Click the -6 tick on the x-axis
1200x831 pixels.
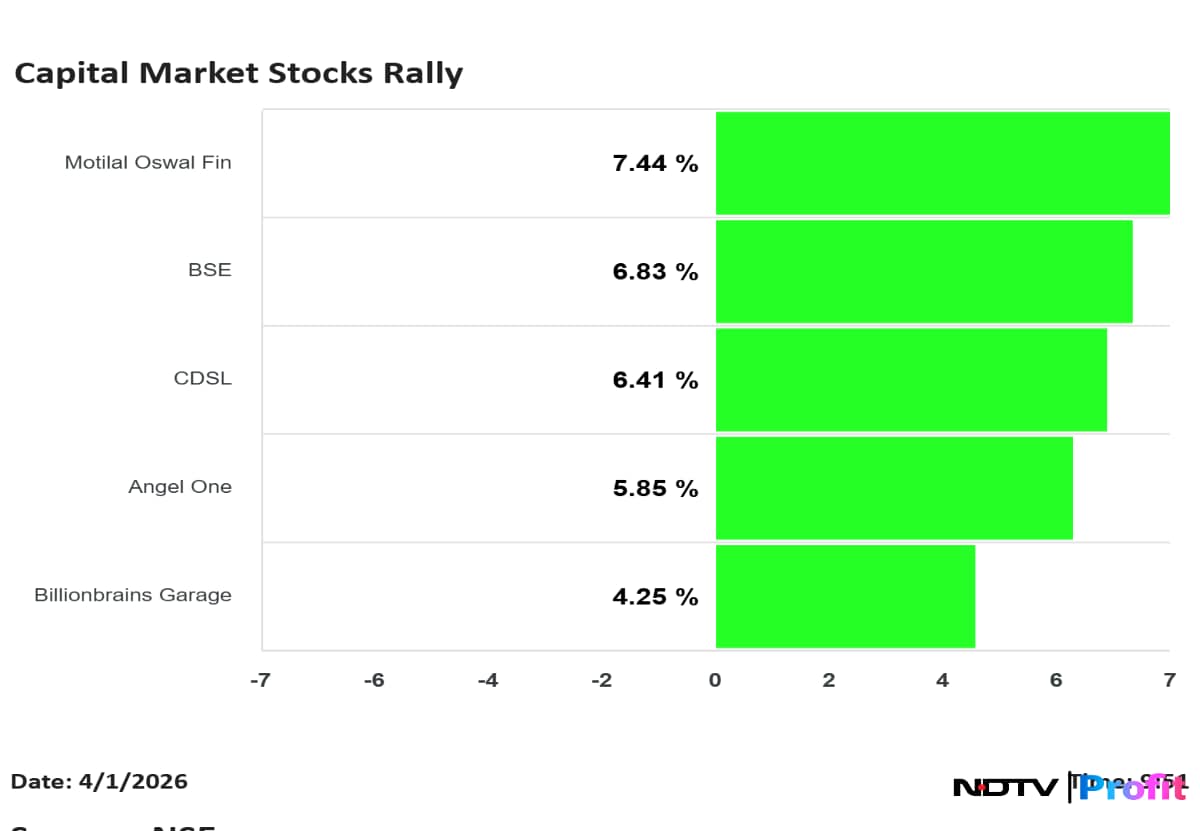click(x=373, y=680)
